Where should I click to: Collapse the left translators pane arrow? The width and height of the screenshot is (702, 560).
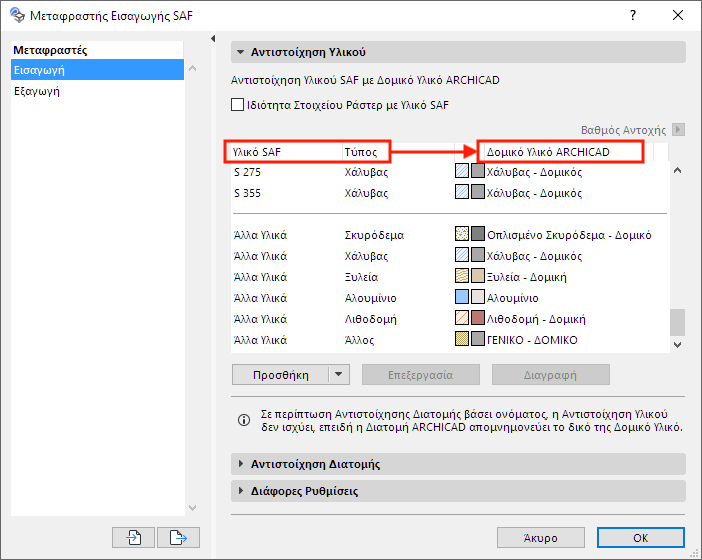coord(213,38)
